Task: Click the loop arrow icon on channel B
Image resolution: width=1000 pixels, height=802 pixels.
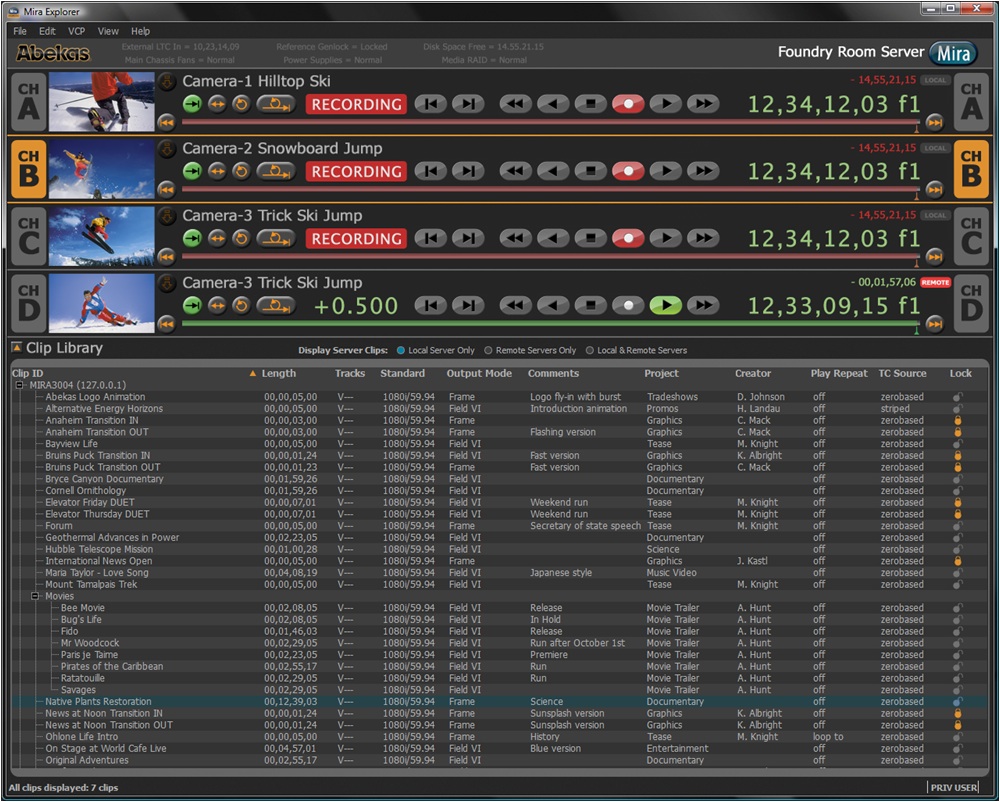Action: point(241,171)
